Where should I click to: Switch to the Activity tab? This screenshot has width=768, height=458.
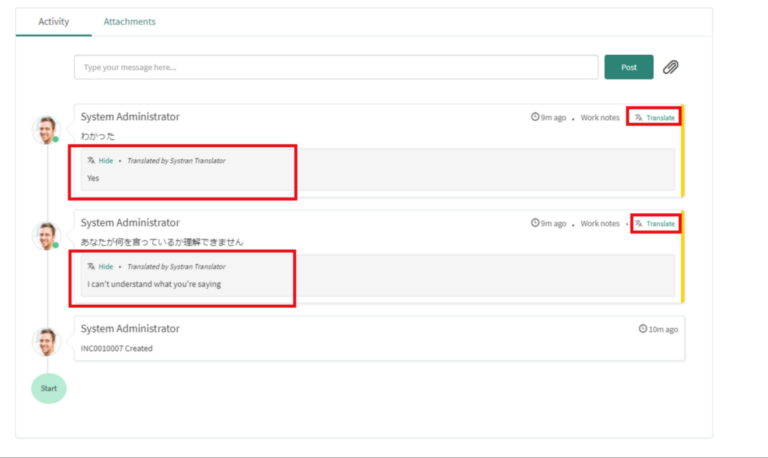54,22
